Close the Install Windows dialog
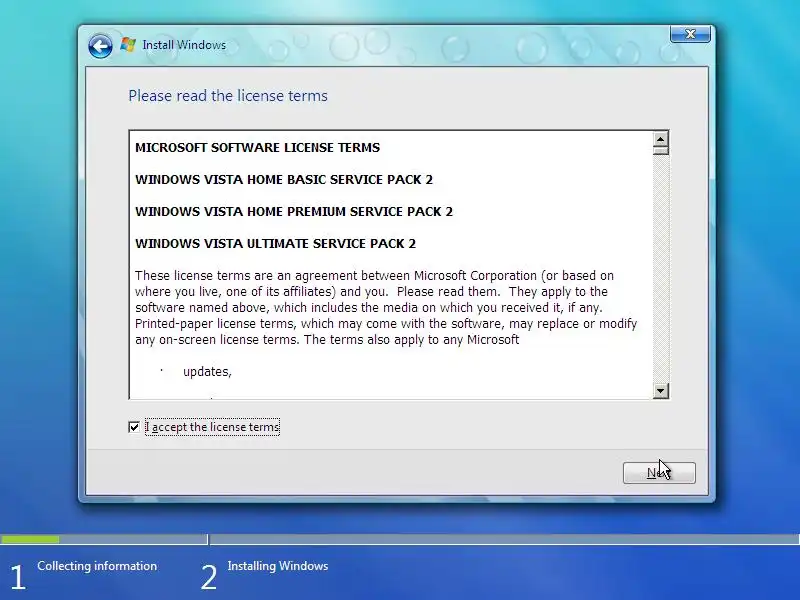This screenshot has width=800, height=600. pyautogui.click(x=690, y=34)
